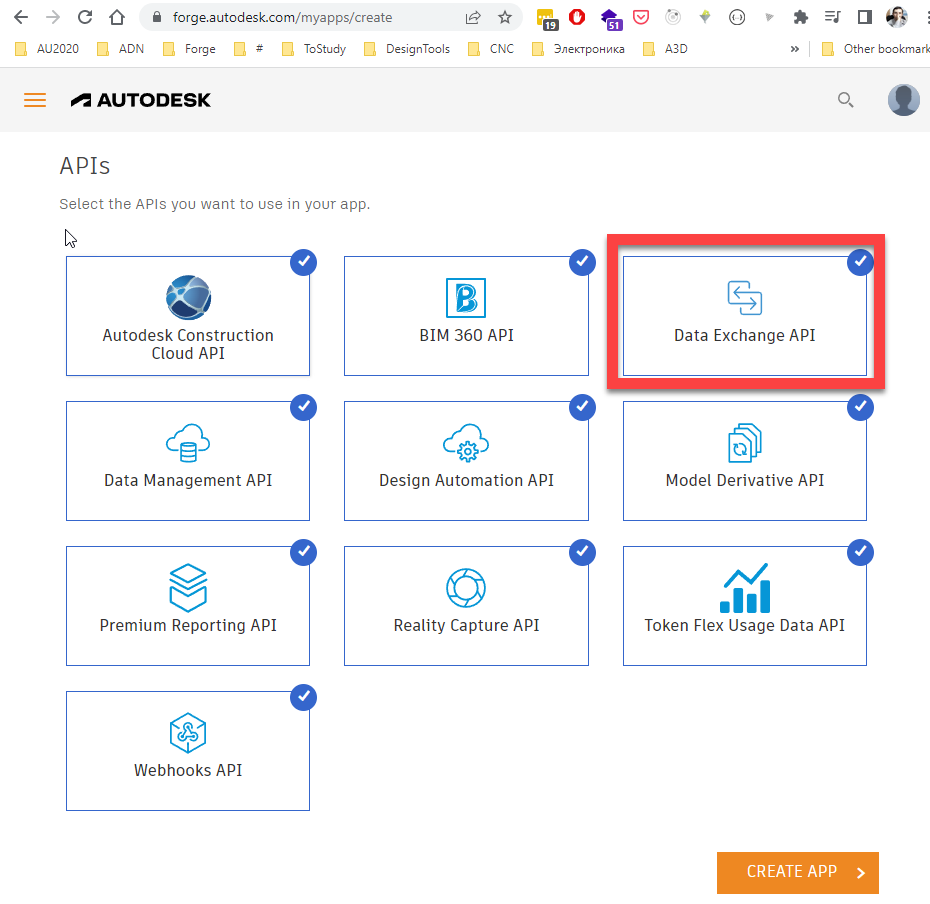Viewport: 930px width, 904px height.
Task: Open the Autodesk user account avatar
Action: 903,100
